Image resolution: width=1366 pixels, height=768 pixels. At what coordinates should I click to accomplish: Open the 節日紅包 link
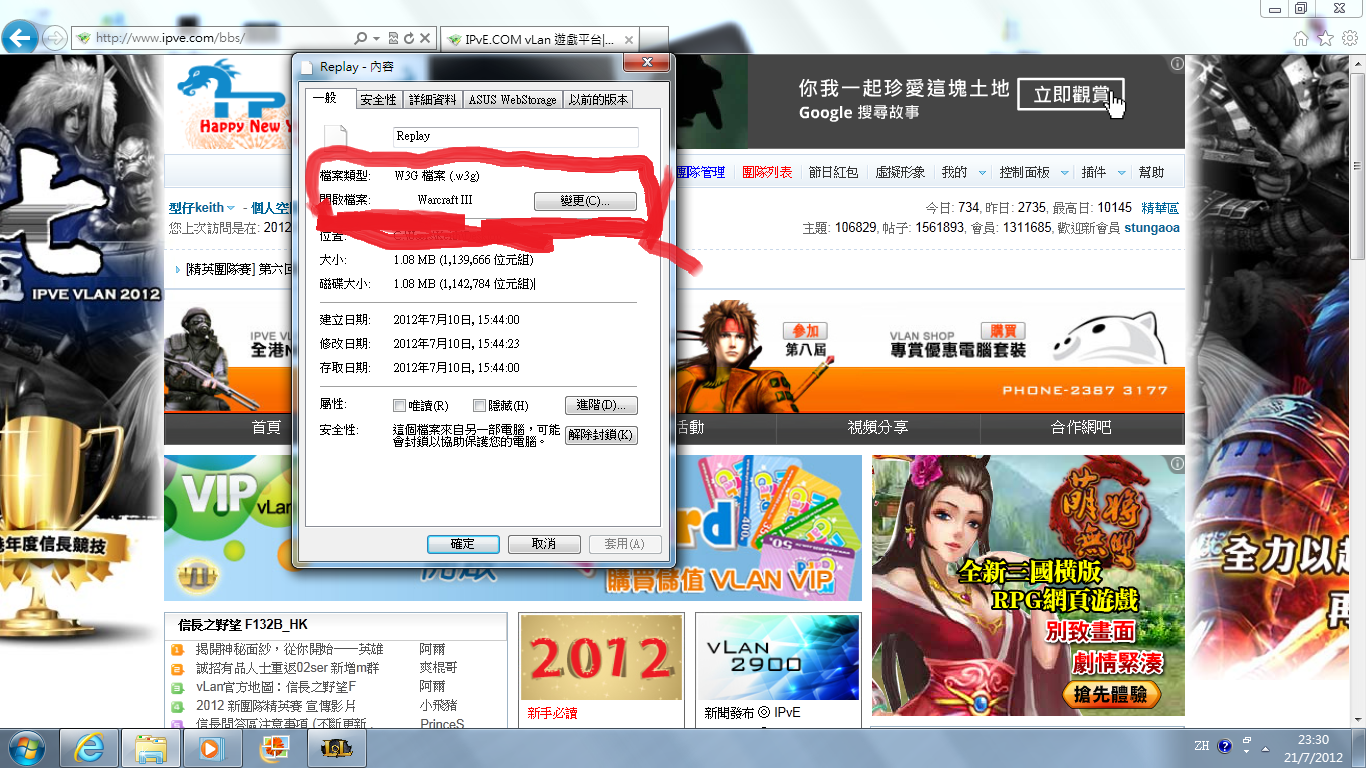pos(833,173)
